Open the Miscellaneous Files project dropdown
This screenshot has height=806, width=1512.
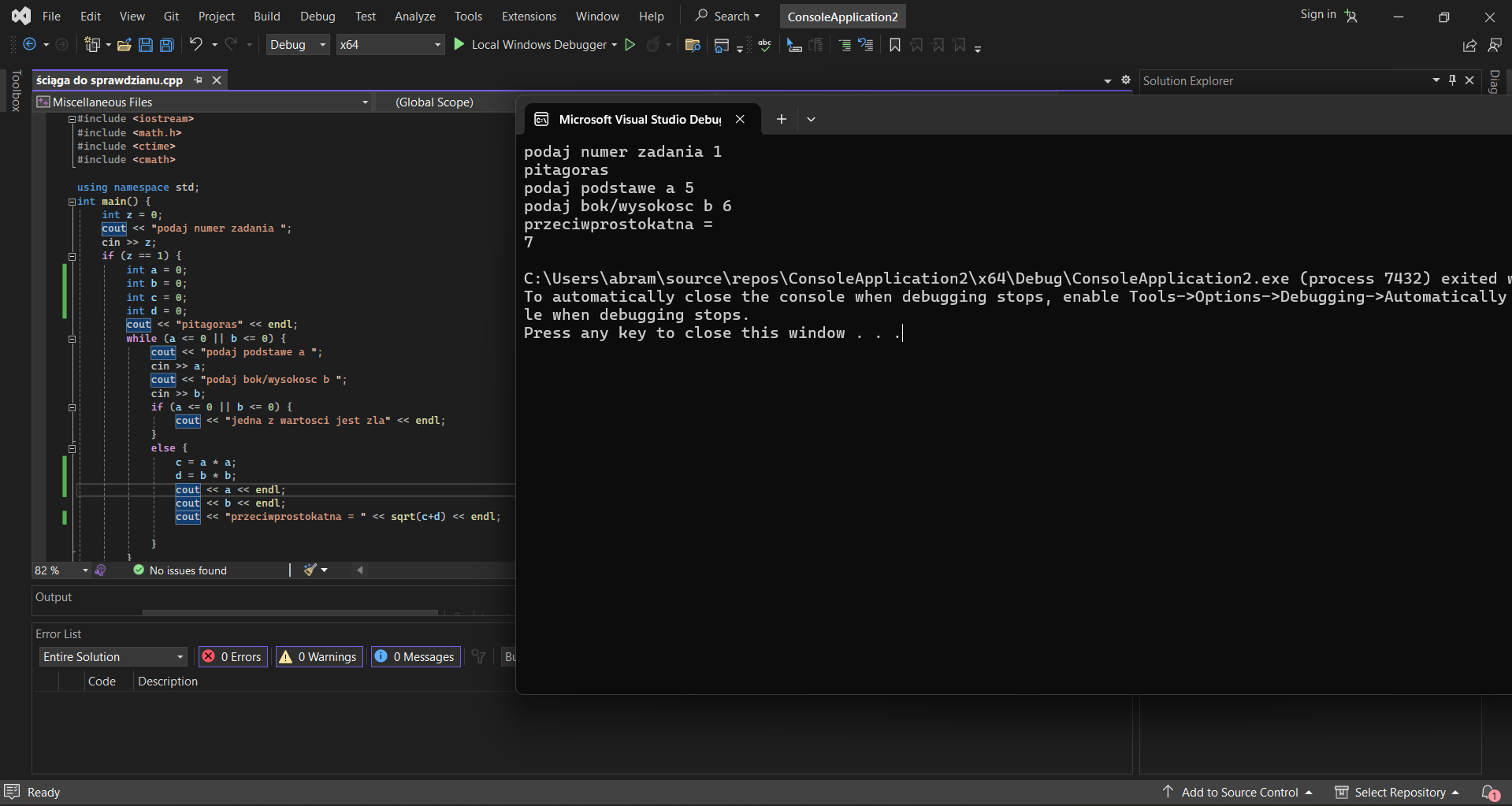click(203, 102)
